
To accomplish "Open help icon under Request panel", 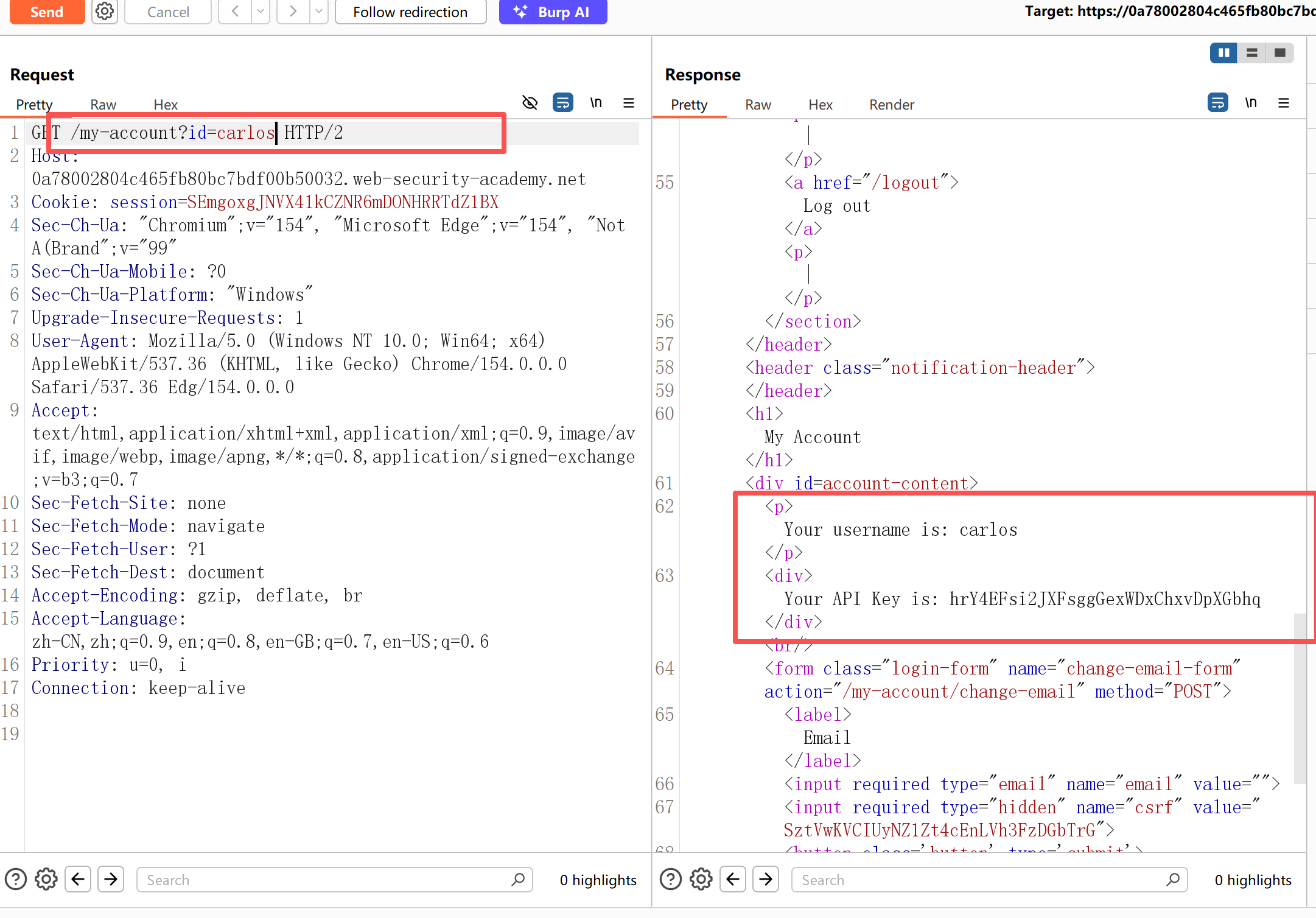I will tap(16, 880).
